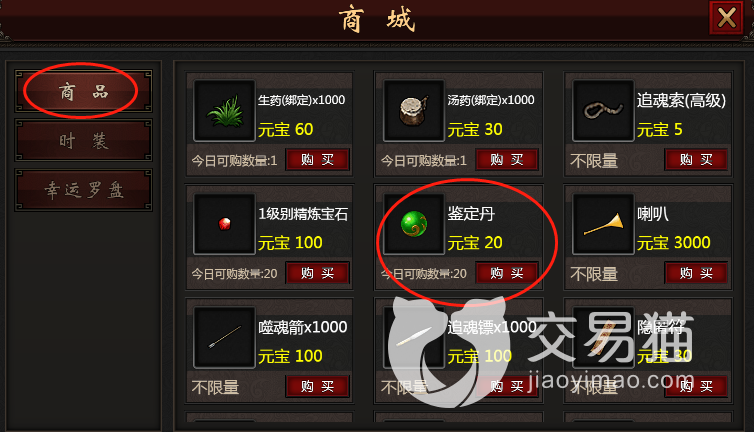Select the potion jar item icon
The width and height of the screenshot is (754, 432).
(414, 111)
